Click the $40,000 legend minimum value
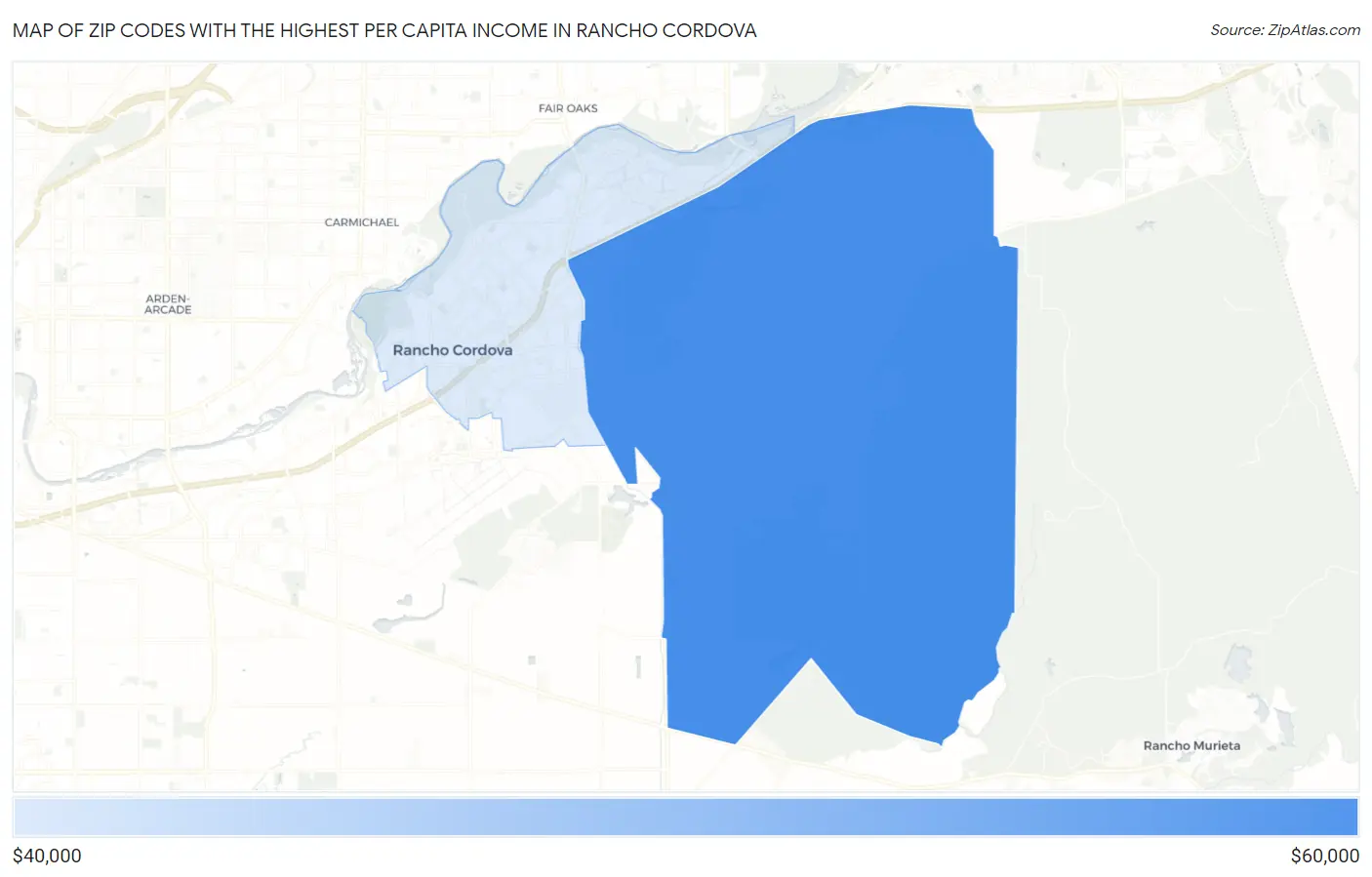Image resolution: width=1372 pixels, height=877 pixels. (47, 856)
